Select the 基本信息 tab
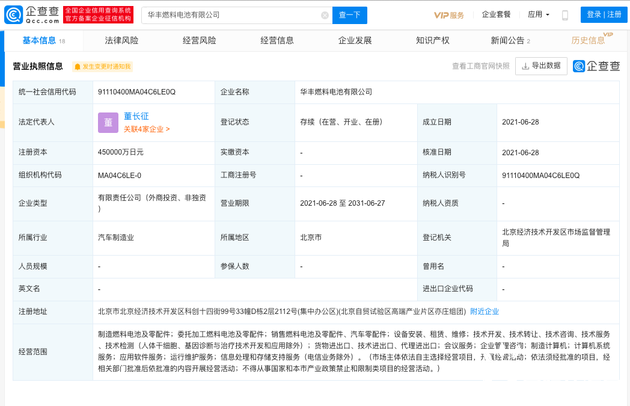Image resolution: width=630 pixels, height=406 pixels. (43, 41)
